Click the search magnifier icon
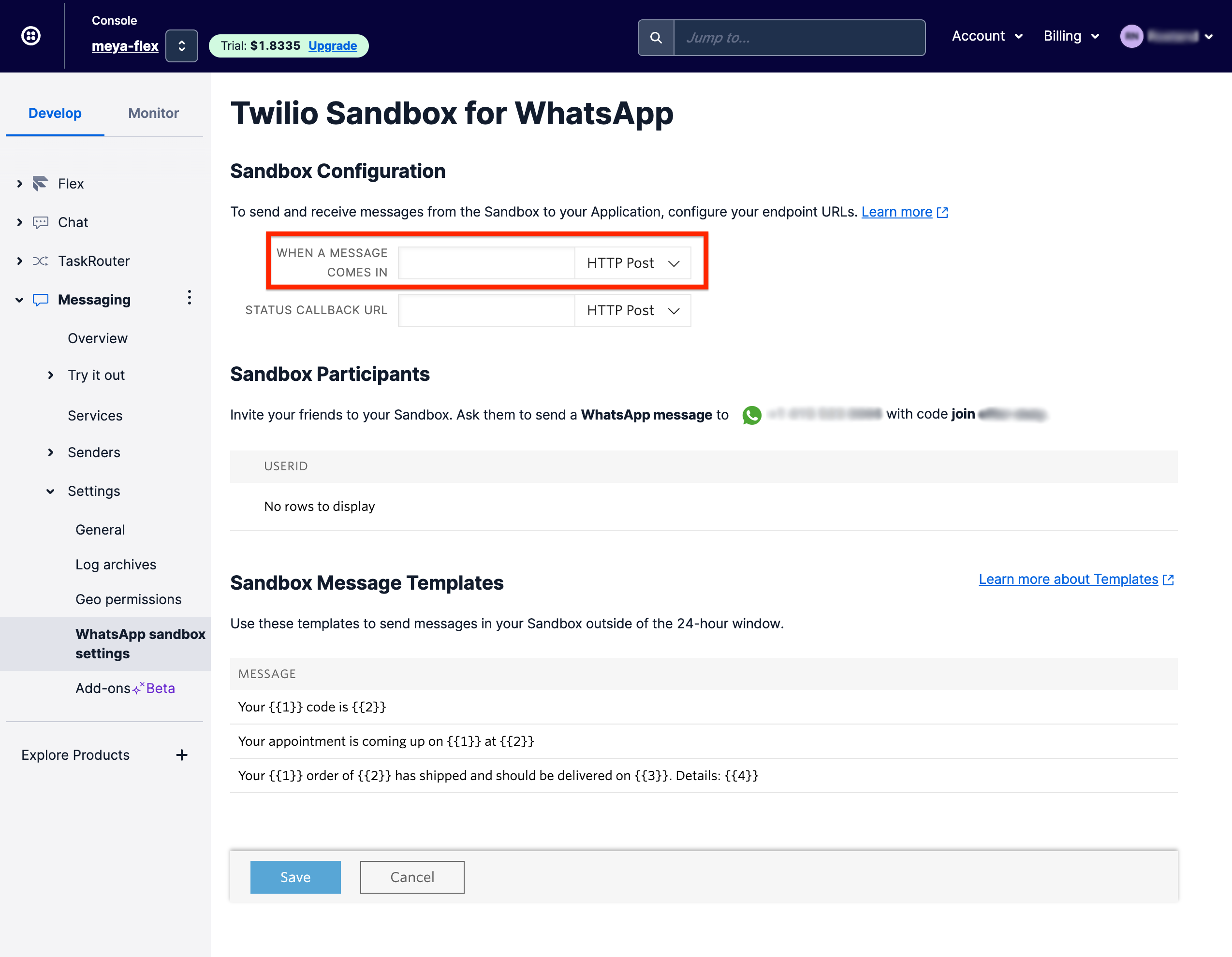 656,38
